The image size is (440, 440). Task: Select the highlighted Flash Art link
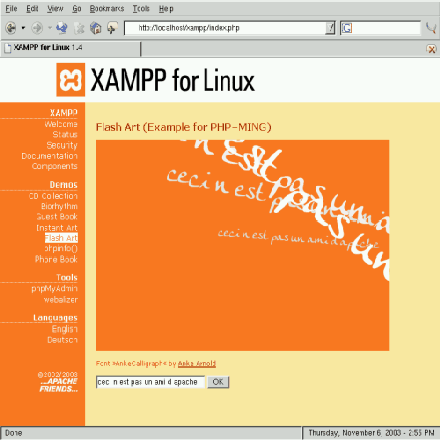point(61,238)
